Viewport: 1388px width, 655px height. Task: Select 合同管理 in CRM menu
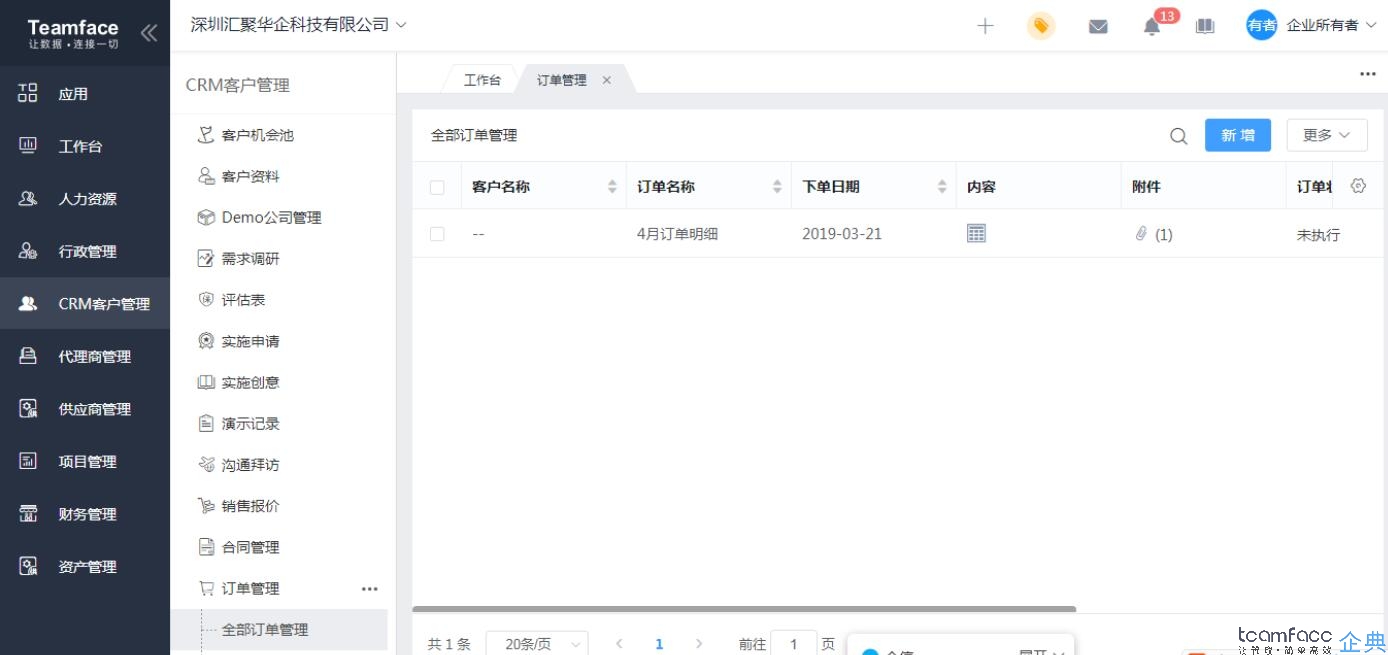coord(250,547)
